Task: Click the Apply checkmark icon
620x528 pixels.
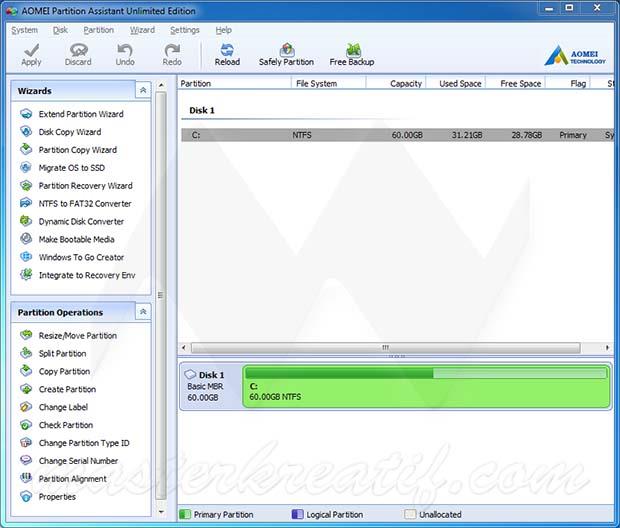Action: point(31,50)
